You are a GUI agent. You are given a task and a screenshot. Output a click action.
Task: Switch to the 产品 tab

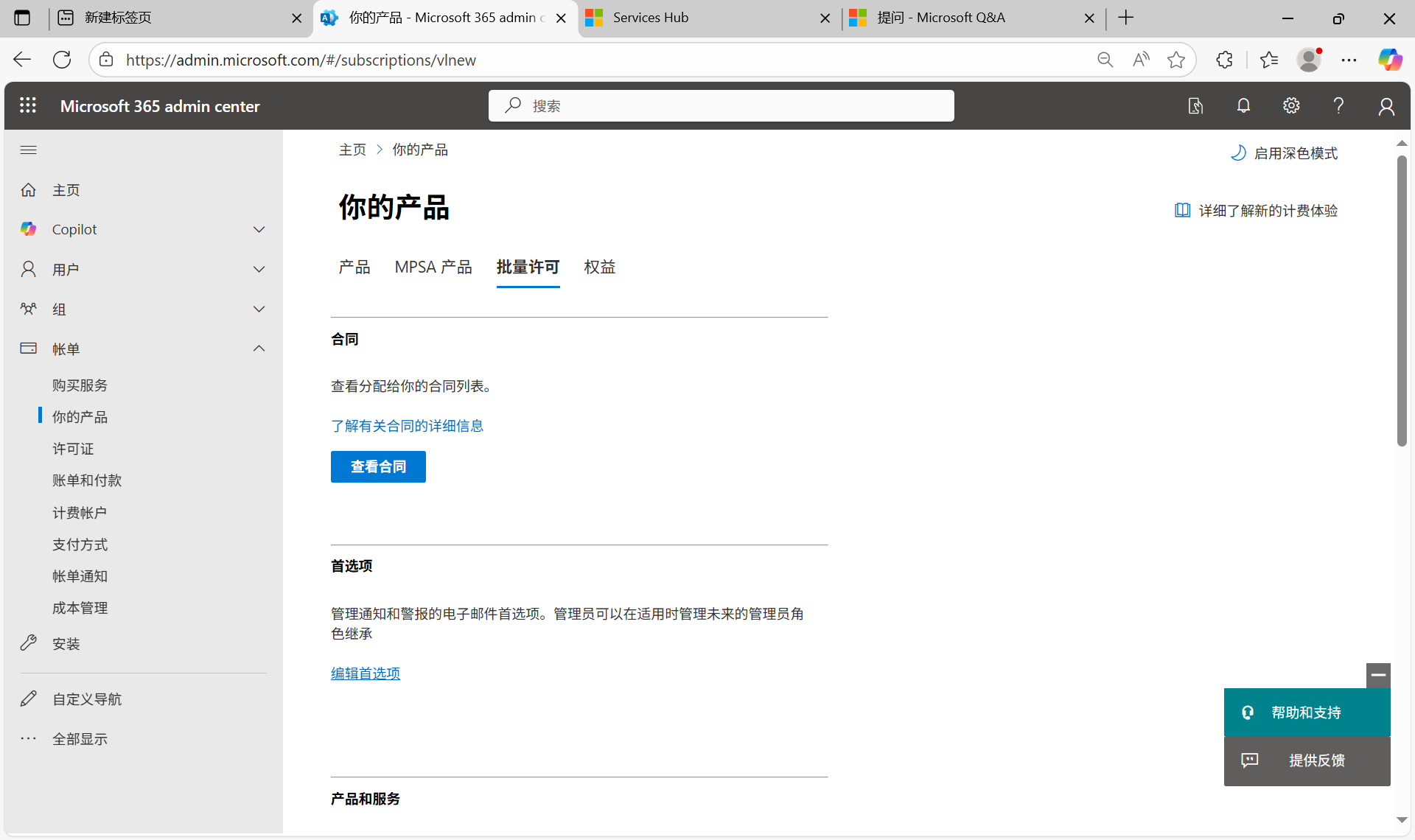(x=354, y=267)
